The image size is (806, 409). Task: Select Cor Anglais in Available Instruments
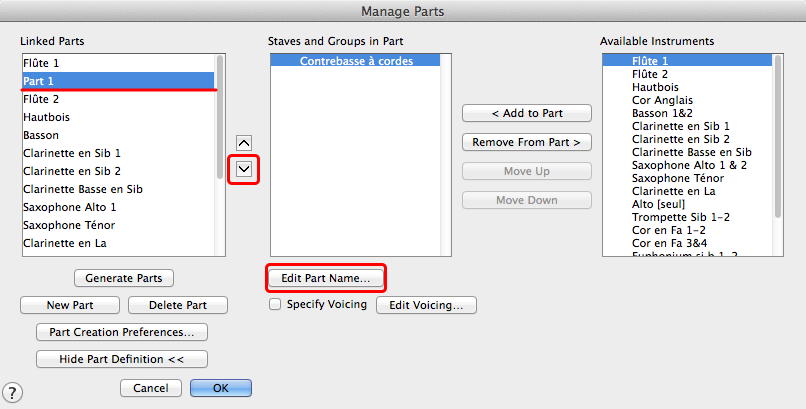point(662,100)
